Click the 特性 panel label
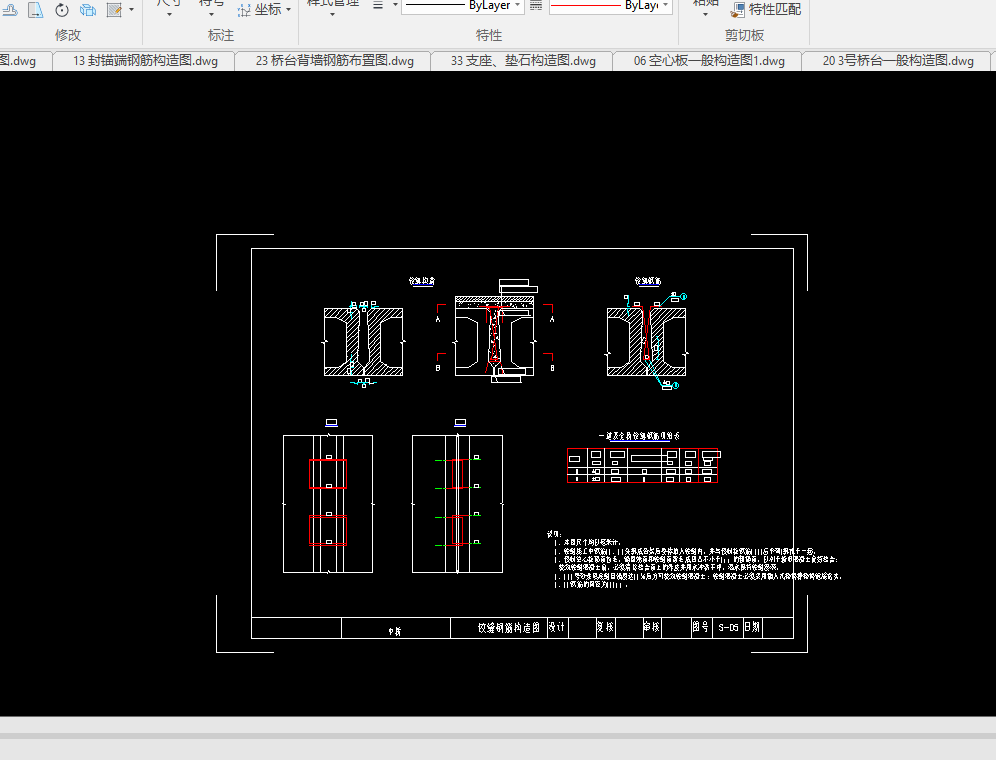This screenshot has height=760, width=996. [488, 36]
